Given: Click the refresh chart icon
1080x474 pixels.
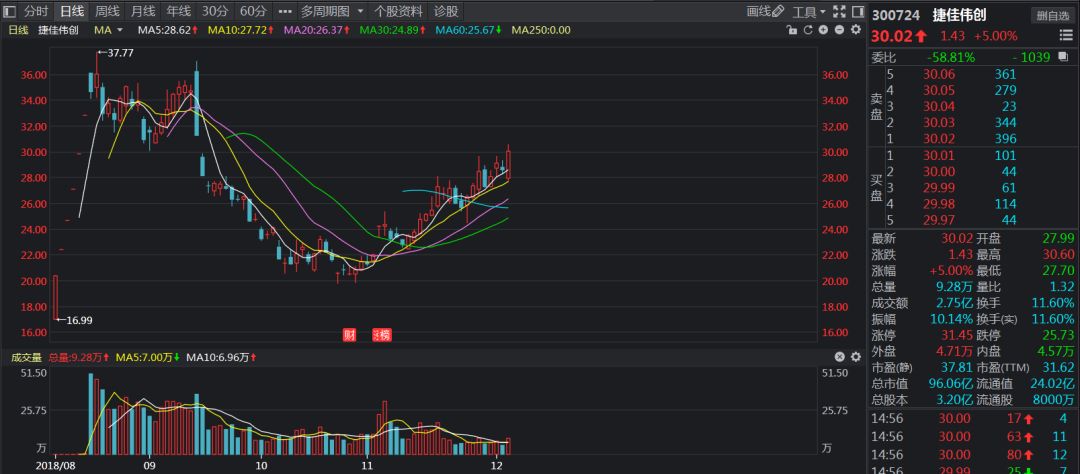Looking at the screenshot, I should 807,30.
